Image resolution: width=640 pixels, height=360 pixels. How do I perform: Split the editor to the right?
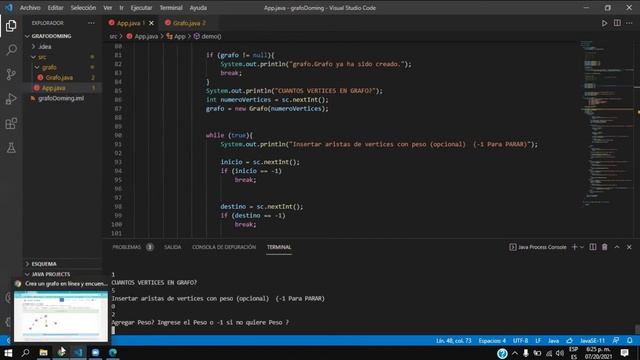(617, 23)
